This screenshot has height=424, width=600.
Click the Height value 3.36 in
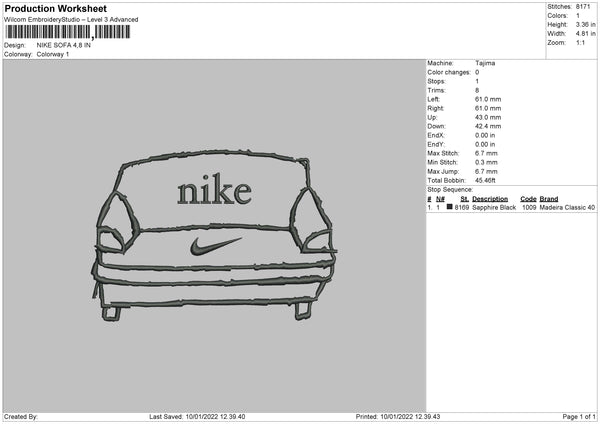point(585,24)
